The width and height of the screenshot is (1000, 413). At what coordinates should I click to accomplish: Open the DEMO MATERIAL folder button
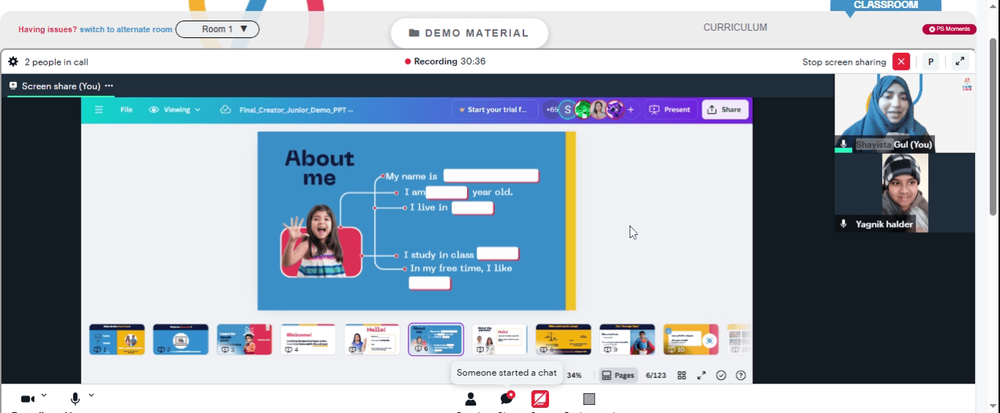(x=469, y=33)
